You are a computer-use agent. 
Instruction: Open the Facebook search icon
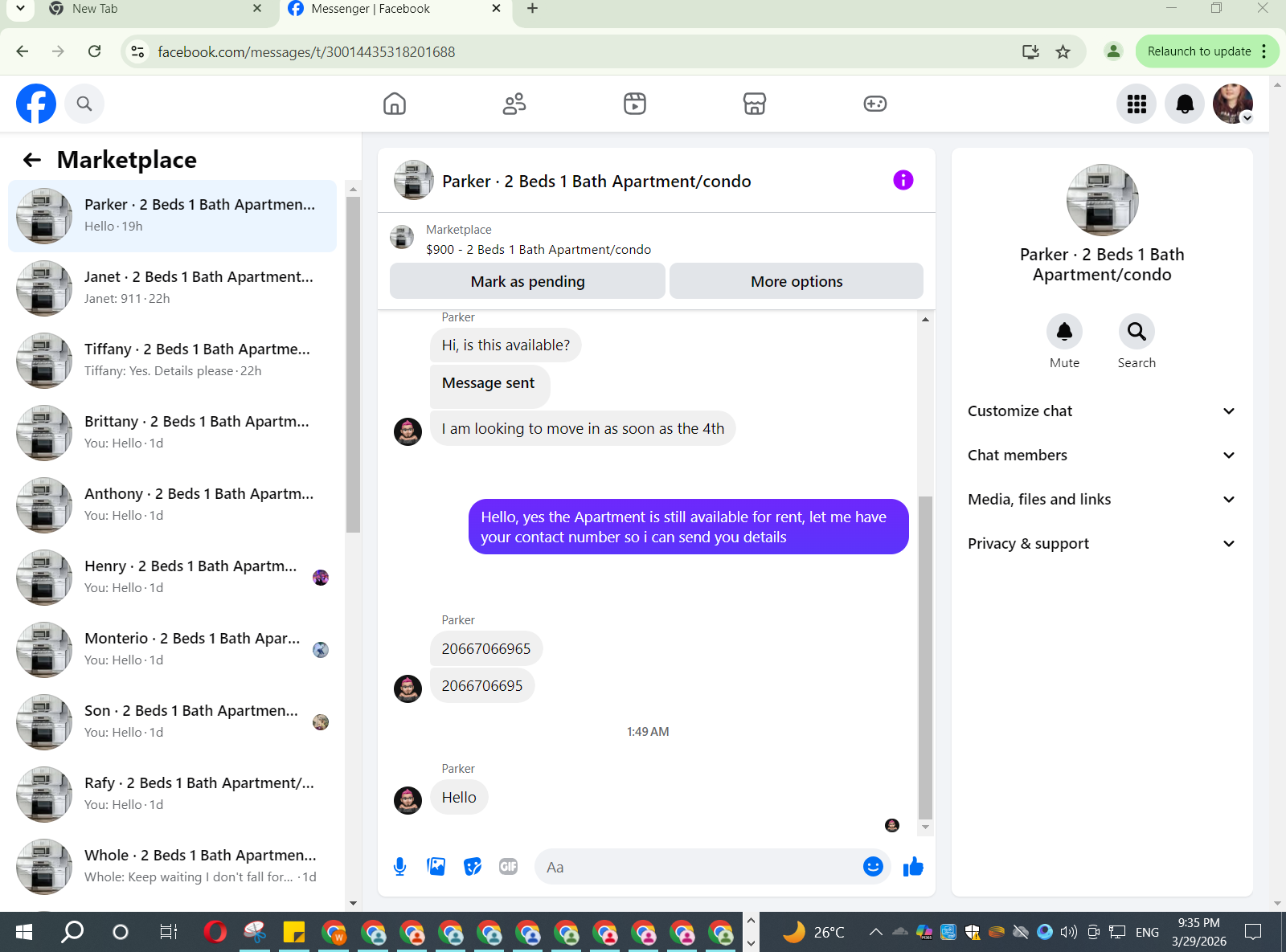(84, 104)
